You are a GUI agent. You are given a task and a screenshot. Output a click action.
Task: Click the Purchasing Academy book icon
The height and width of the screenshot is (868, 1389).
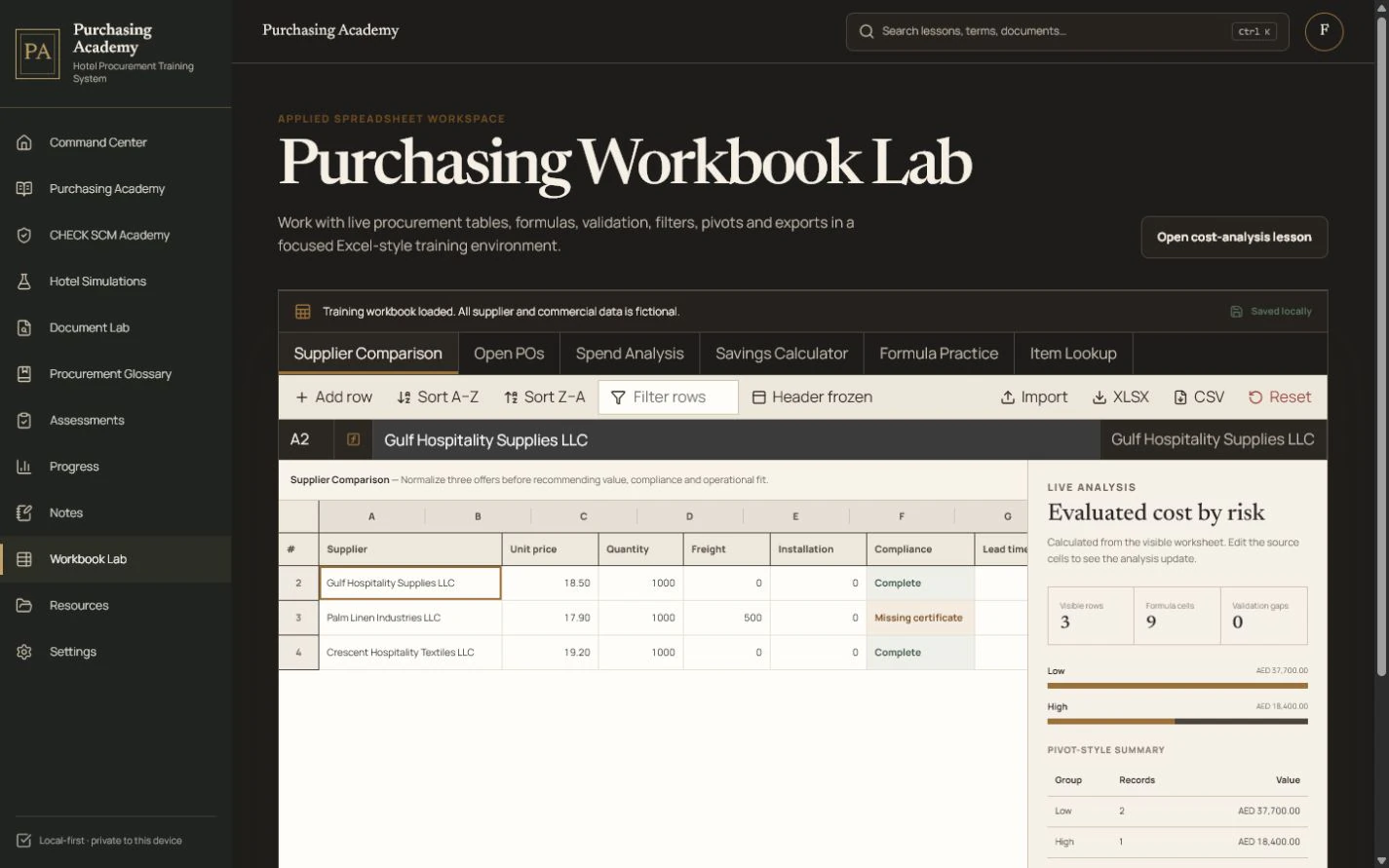[24, 189]
